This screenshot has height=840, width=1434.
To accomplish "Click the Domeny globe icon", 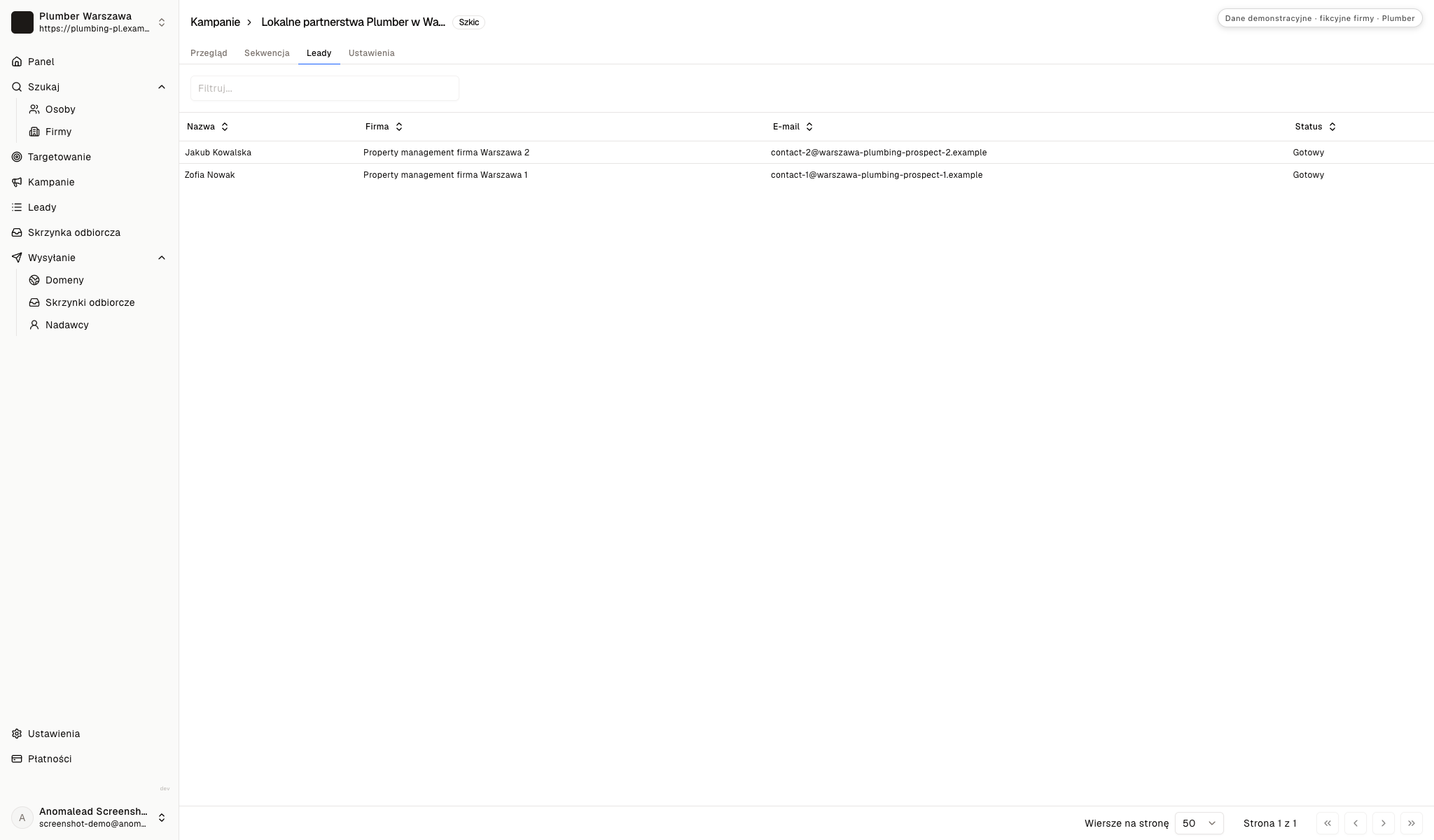I will [34, 280].
